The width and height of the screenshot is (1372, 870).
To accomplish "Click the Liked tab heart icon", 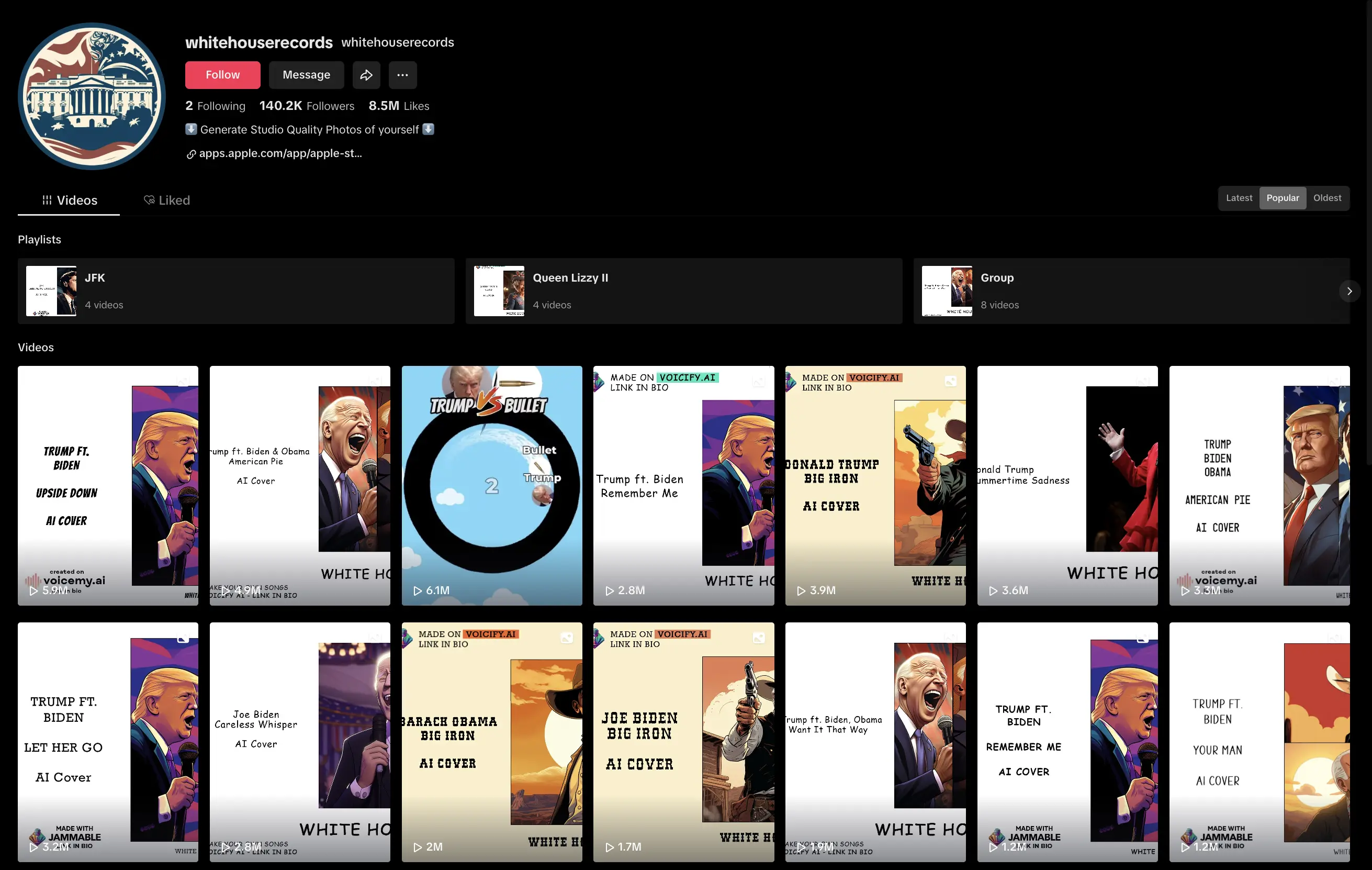I will pos(149,199).
